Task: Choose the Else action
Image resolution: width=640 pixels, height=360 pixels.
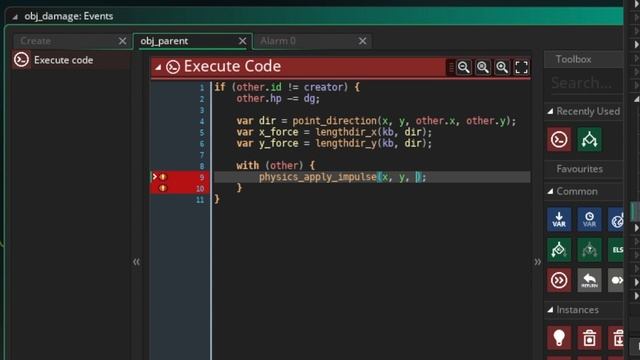Action: click(x=616, y=250)
